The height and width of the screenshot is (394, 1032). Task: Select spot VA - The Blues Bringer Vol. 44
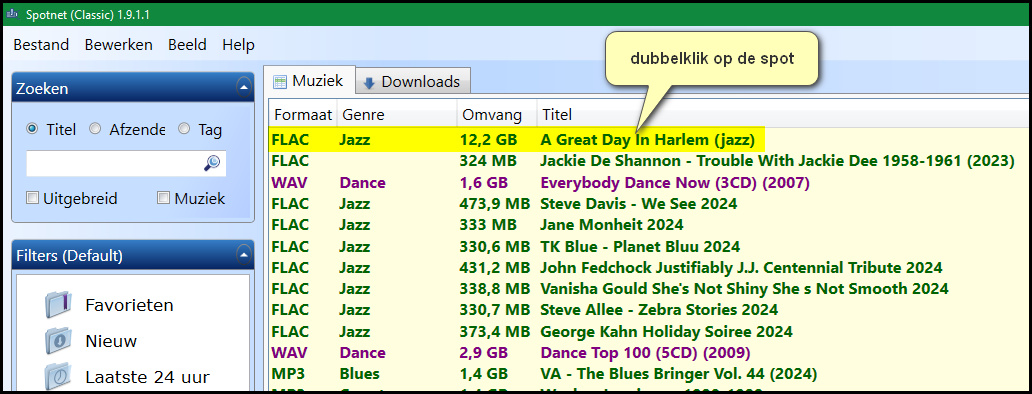(679, 374)
